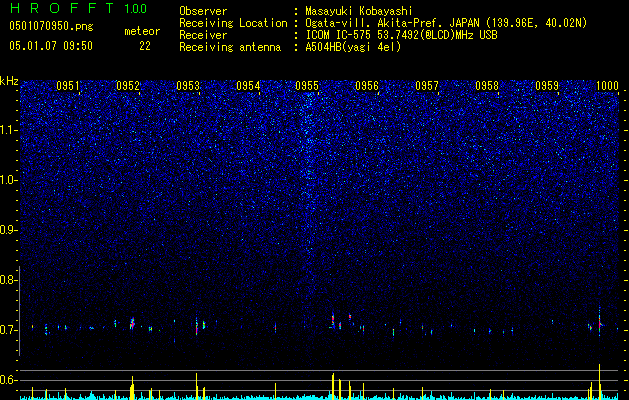This screenshot has width=629, height=400.
Task: Click the 0954 time marker
Action: click(248, 86)
